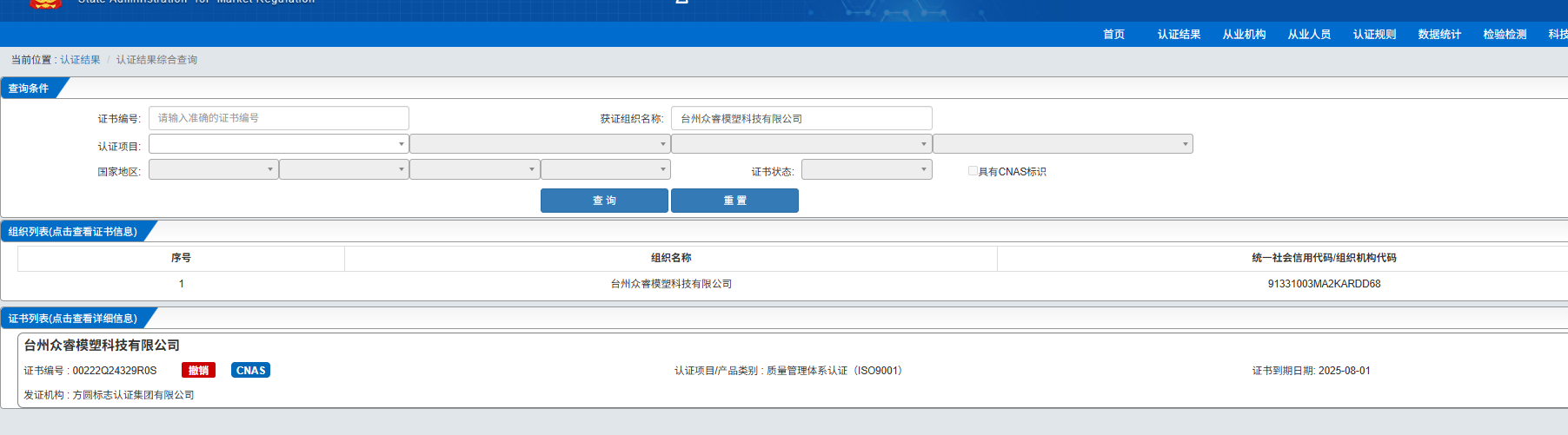Open the first 国家地区 dropdown
Image resolution: width=1568 pixels, height=435 pixels.
coord(214,169)
